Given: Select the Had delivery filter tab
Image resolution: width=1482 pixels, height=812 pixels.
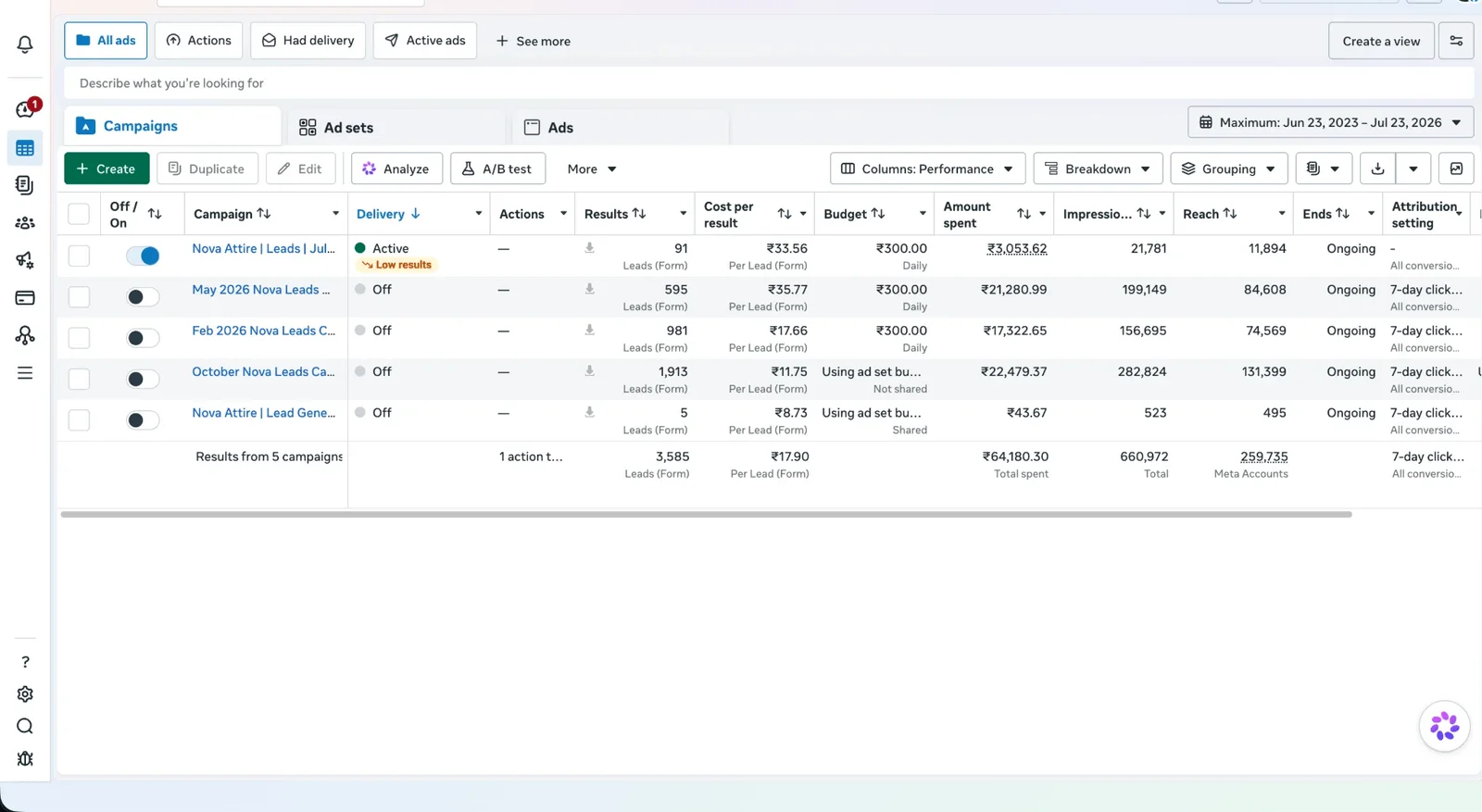Looking at the screenshot, I should pyautogui.click(x=308, y=41).
